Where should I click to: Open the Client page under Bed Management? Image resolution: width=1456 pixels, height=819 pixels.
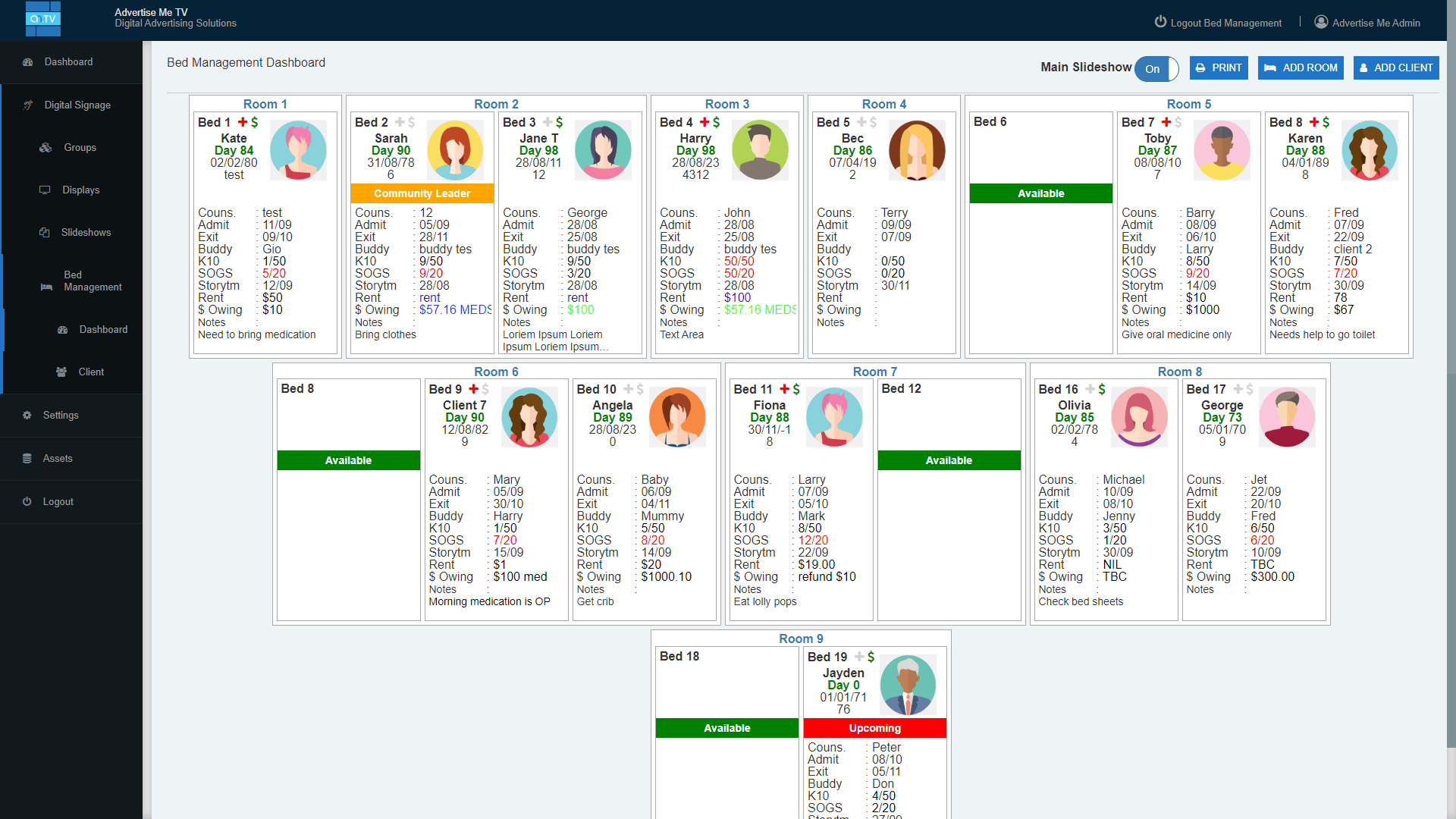pyautogui.click(x=61, y=372)
